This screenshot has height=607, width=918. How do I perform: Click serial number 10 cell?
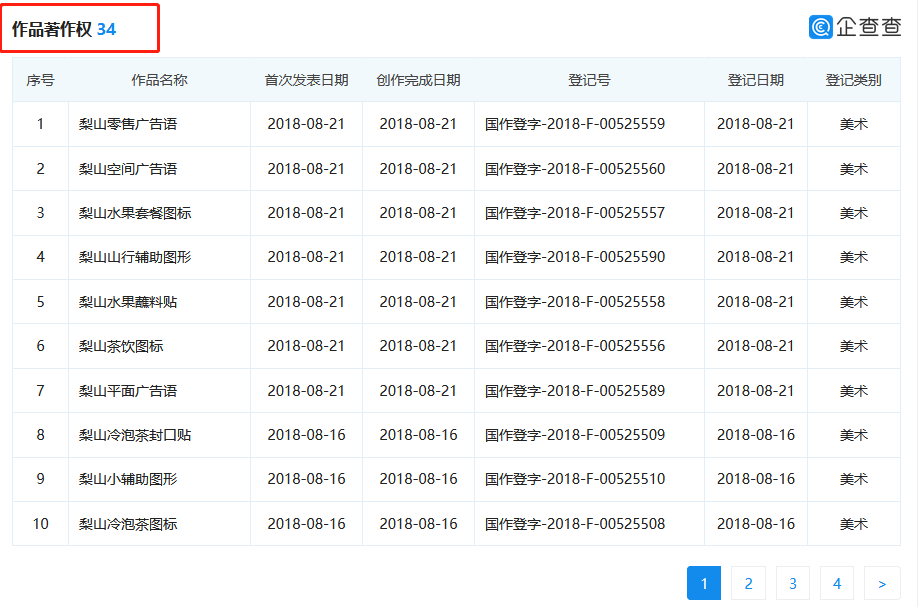[x=40, y=524]
